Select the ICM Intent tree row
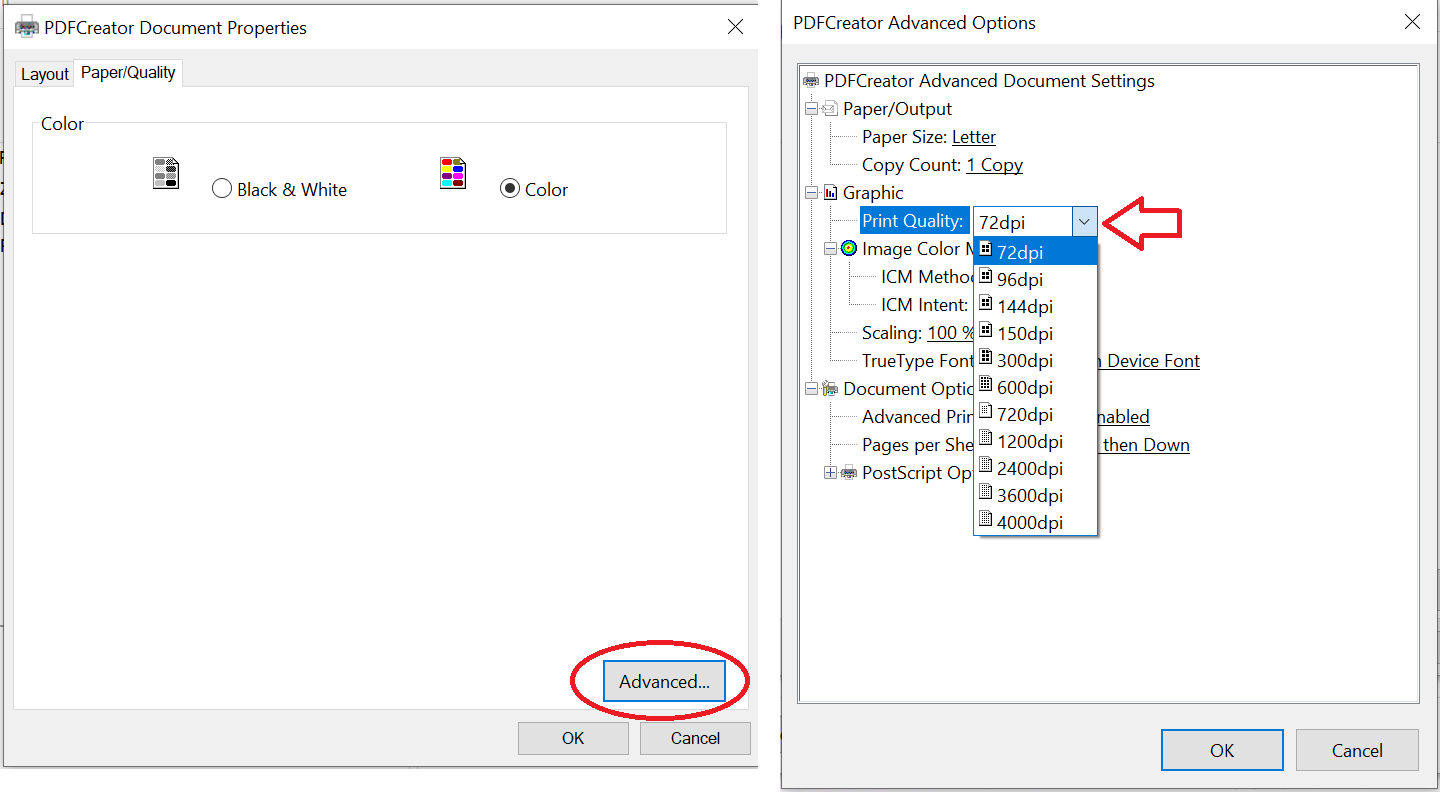The width and height of the screenshot is (1440, 796). coord(925,305)
